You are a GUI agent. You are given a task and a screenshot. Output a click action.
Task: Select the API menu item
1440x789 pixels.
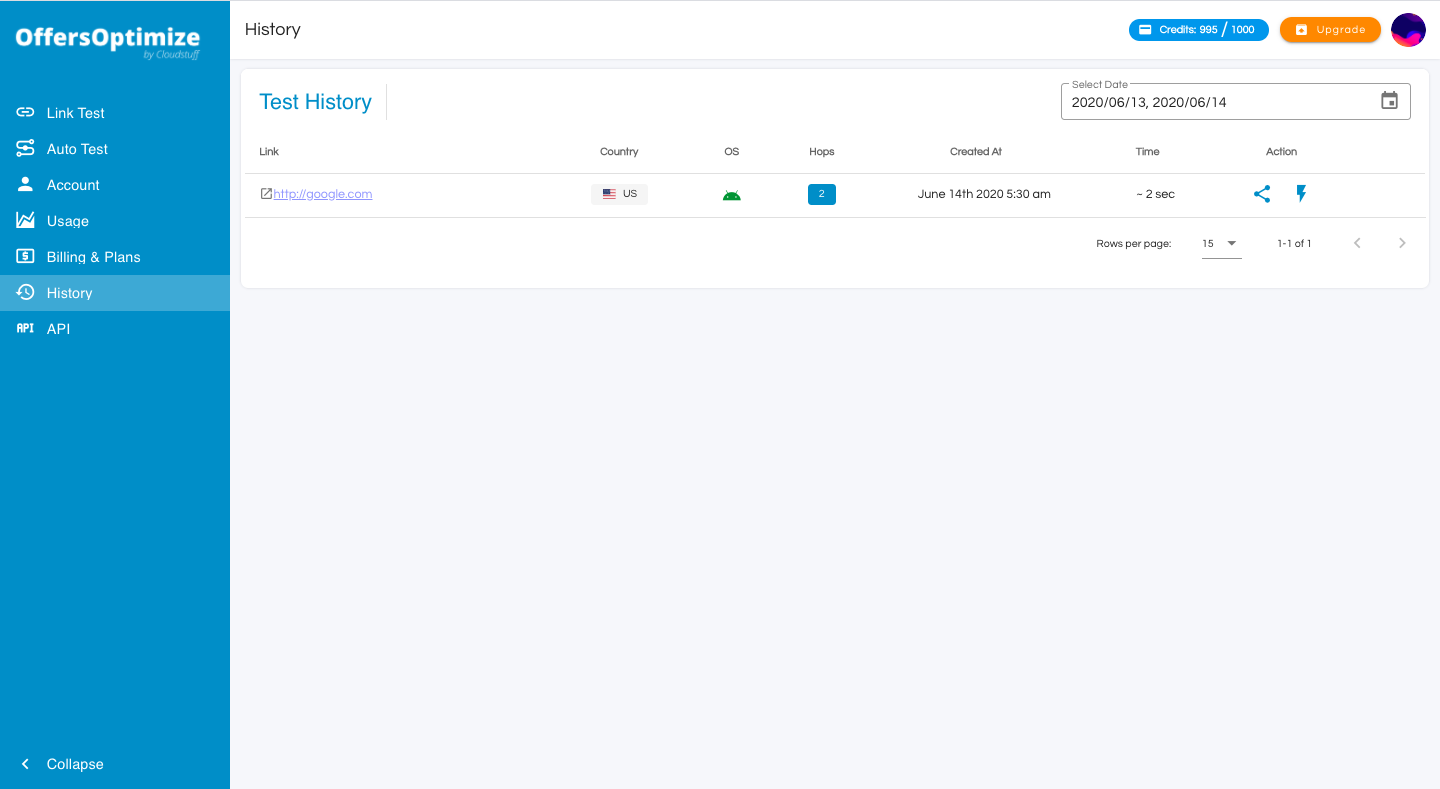click(115, 328)
